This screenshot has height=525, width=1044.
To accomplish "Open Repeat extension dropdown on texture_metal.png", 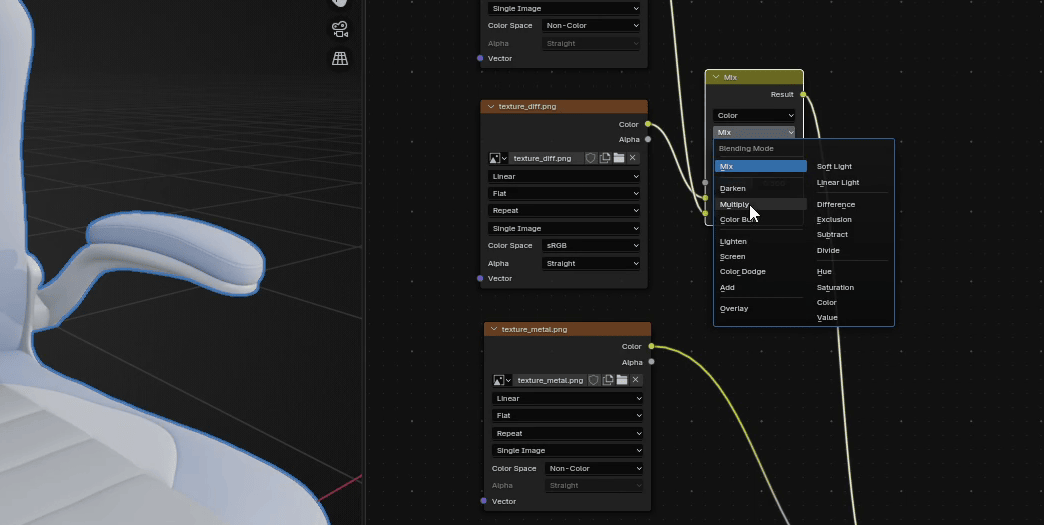I will pos(567,433).
